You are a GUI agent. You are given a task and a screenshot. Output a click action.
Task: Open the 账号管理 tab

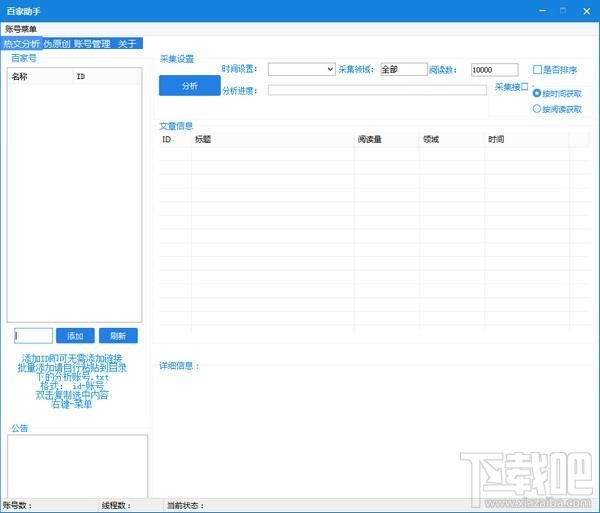click(92, 44)
